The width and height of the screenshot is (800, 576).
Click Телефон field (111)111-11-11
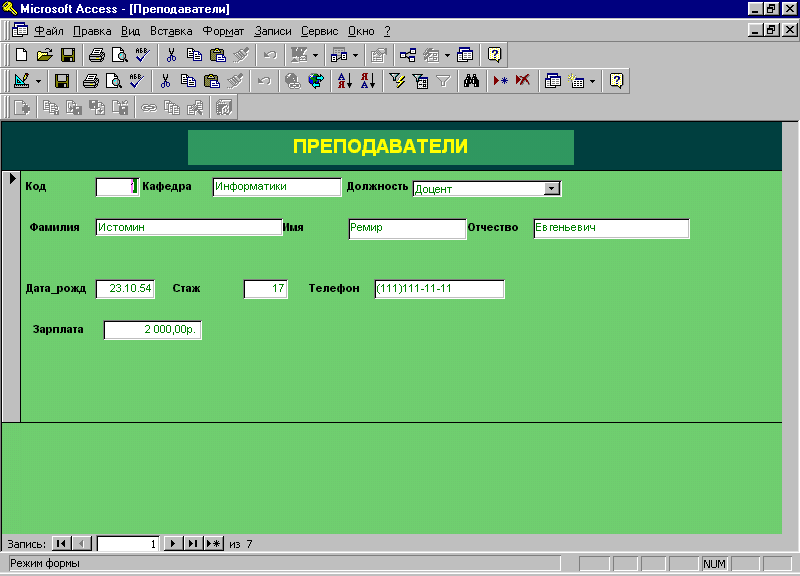(x=439, y=289)
